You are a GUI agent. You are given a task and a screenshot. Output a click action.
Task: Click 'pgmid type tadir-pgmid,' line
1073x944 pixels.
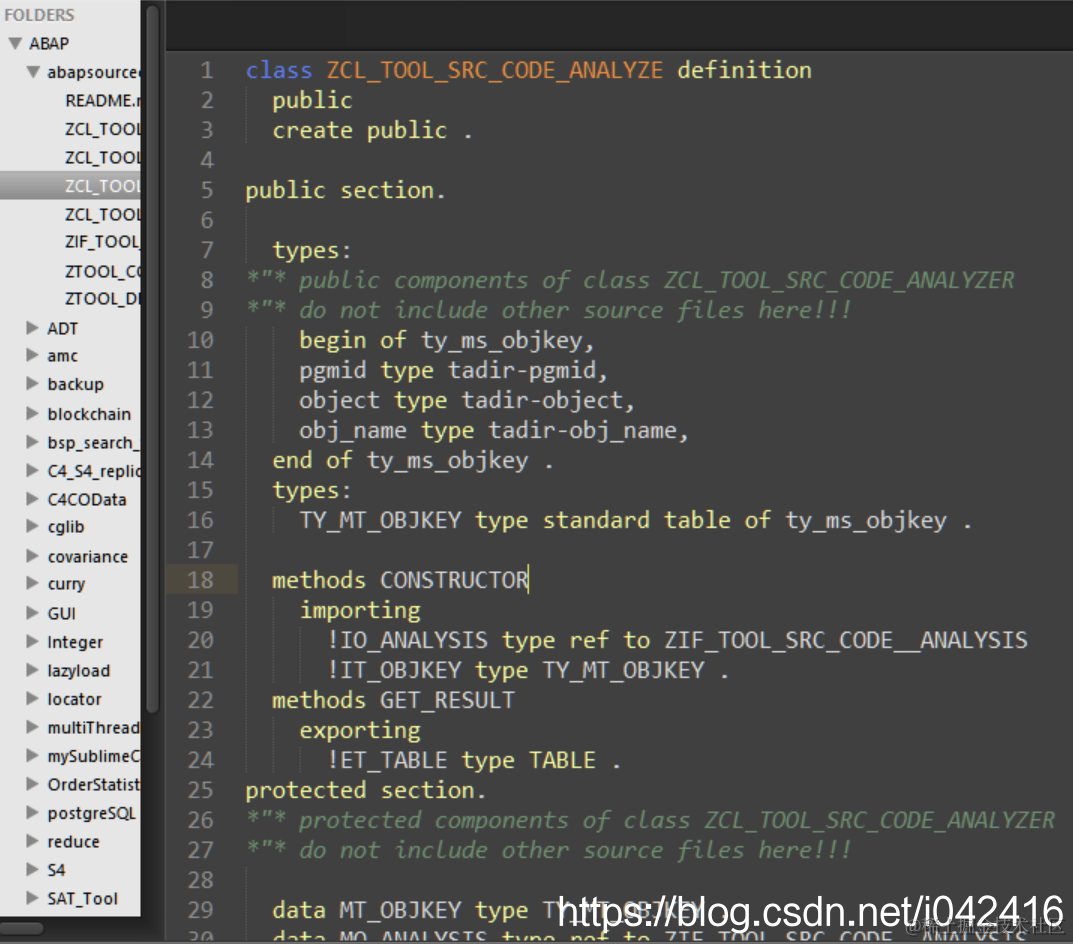(x=453, y=370)
